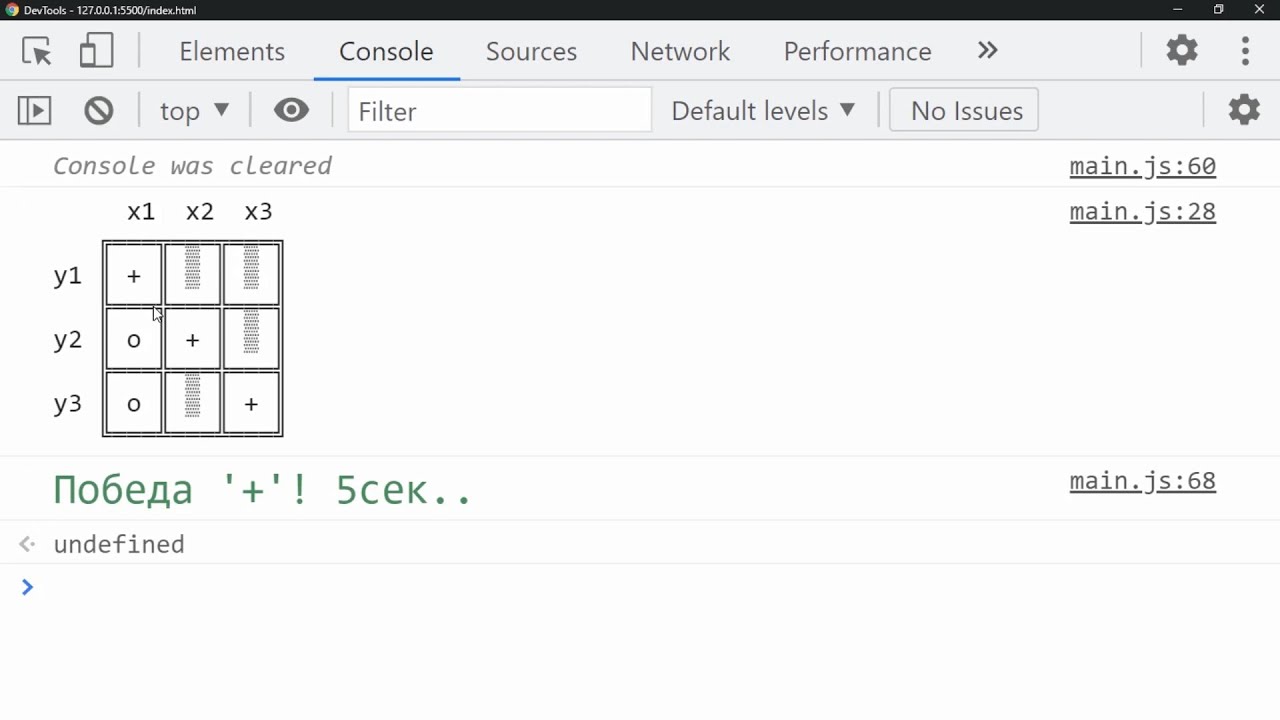The height and width of the screenshot is (720, 1280).
Task: Open the top JavaScript context dropdown
Action: click(x=195, y=110)
